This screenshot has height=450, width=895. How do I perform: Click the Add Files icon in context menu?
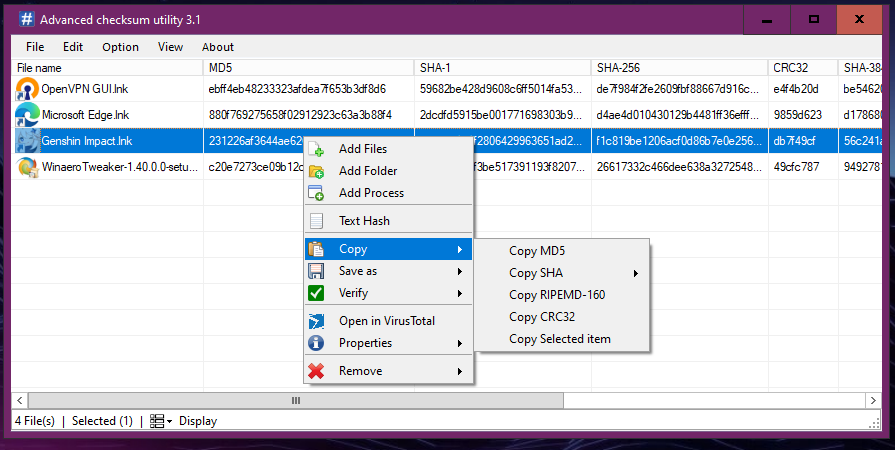(317, 149)
